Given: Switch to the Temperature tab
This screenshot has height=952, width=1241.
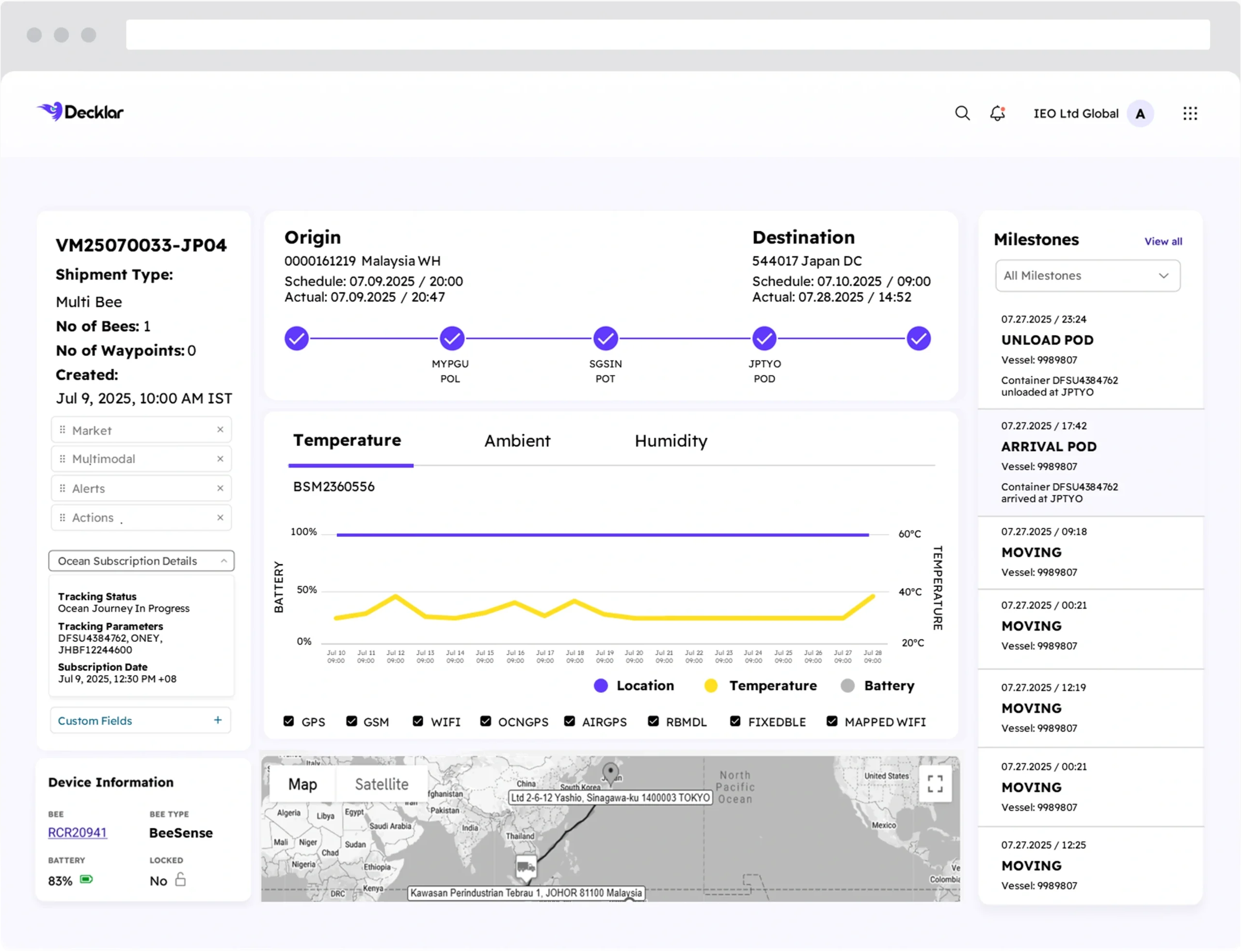Looking at the screenshot, I should [x=347, y=440].
